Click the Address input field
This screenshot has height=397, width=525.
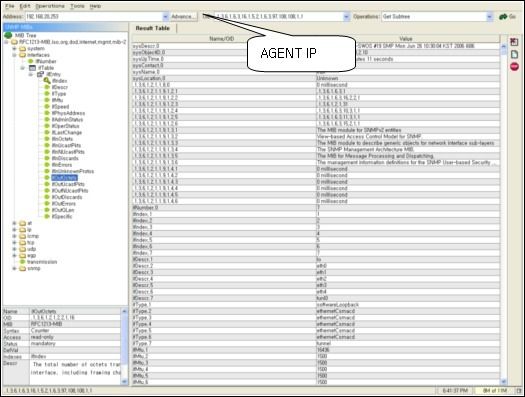[94, 16]
